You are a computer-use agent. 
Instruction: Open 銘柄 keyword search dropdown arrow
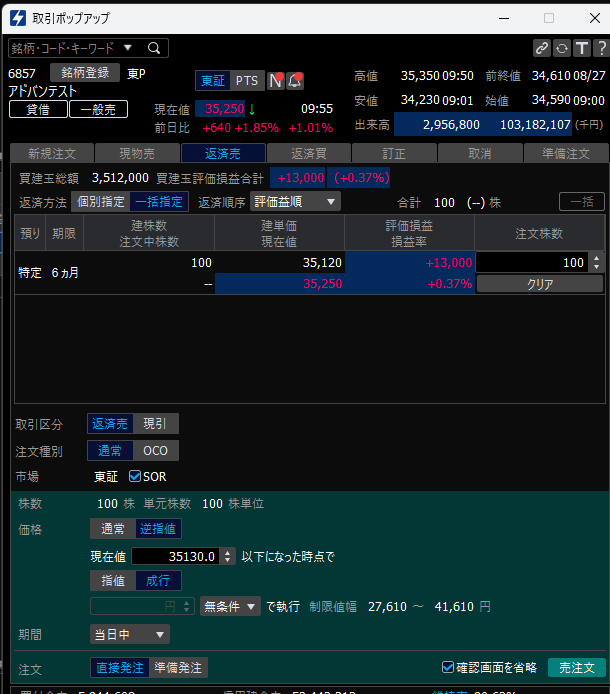pos(128,47)
